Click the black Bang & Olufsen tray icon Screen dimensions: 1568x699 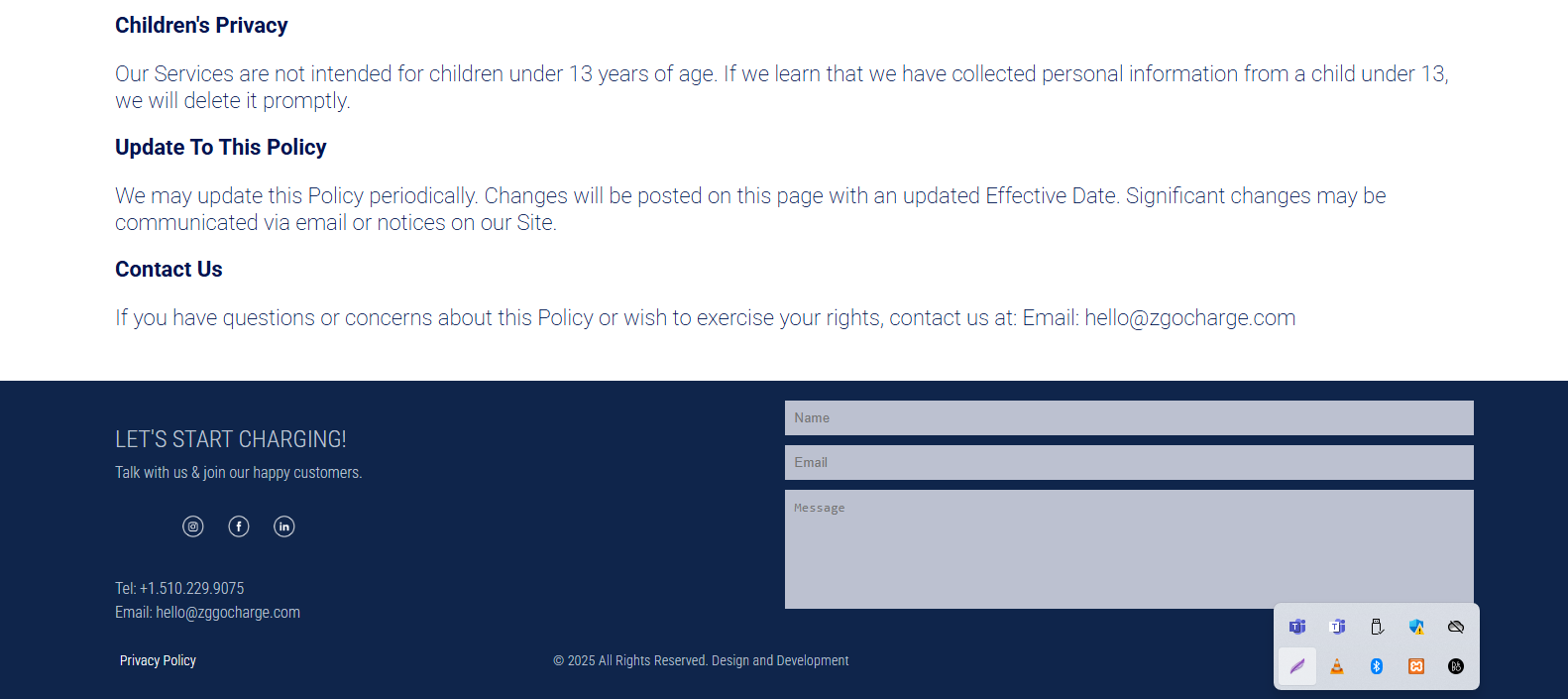coord(1456,666)
